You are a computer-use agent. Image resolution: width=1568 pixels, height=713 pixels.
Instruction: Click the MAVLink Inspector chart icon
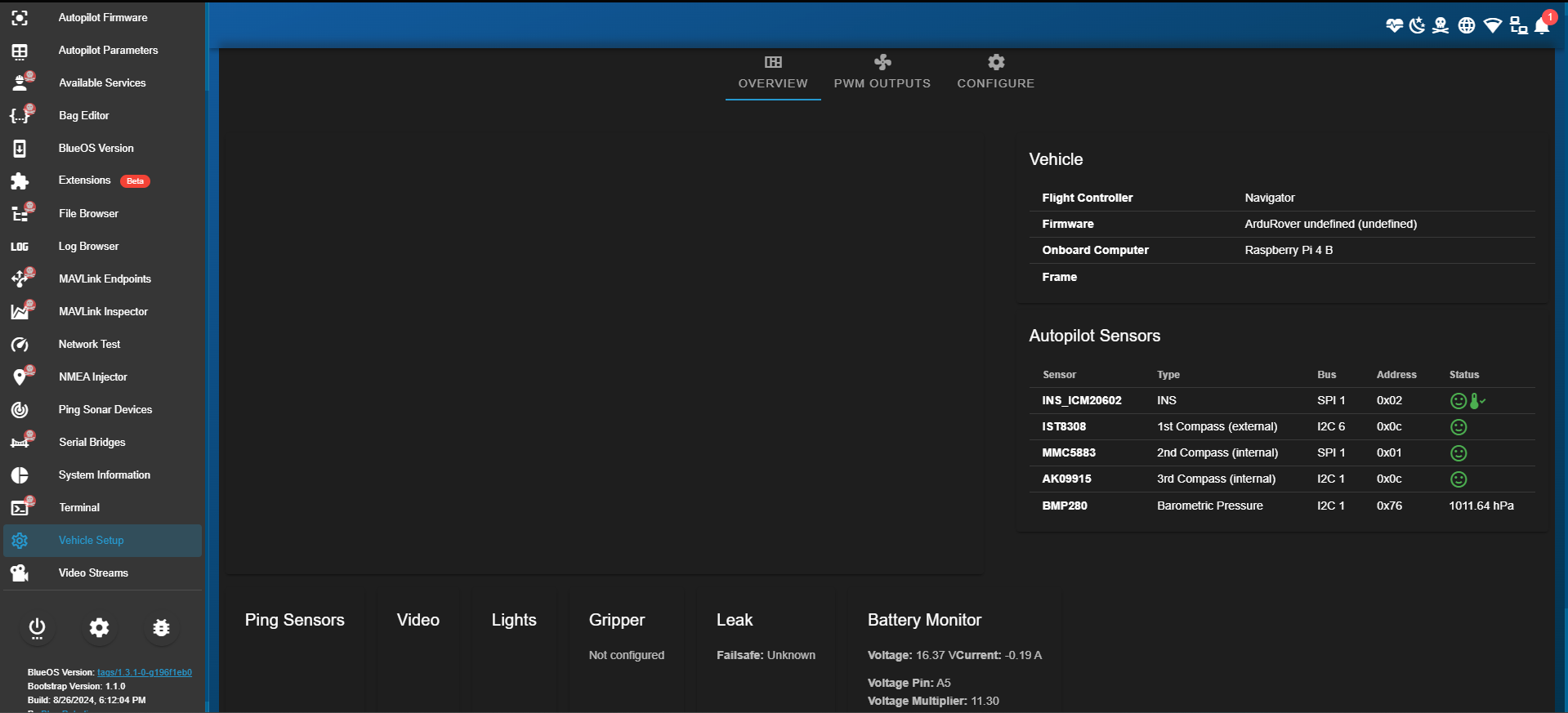[21, 310]
